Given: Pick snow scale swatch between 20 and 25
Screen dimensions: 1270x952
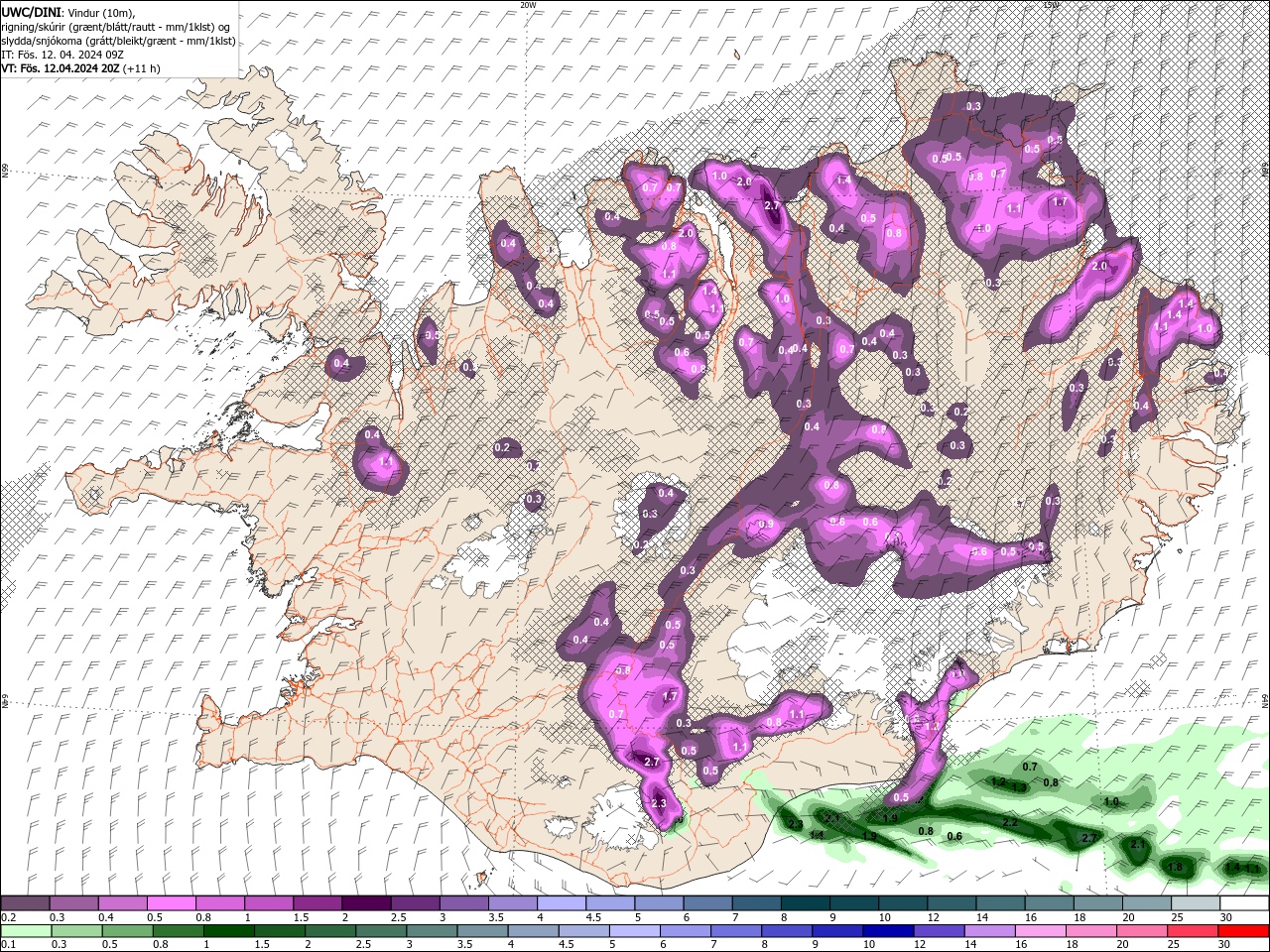Looking at the screenshot, I should click(x=1145, y=903).
